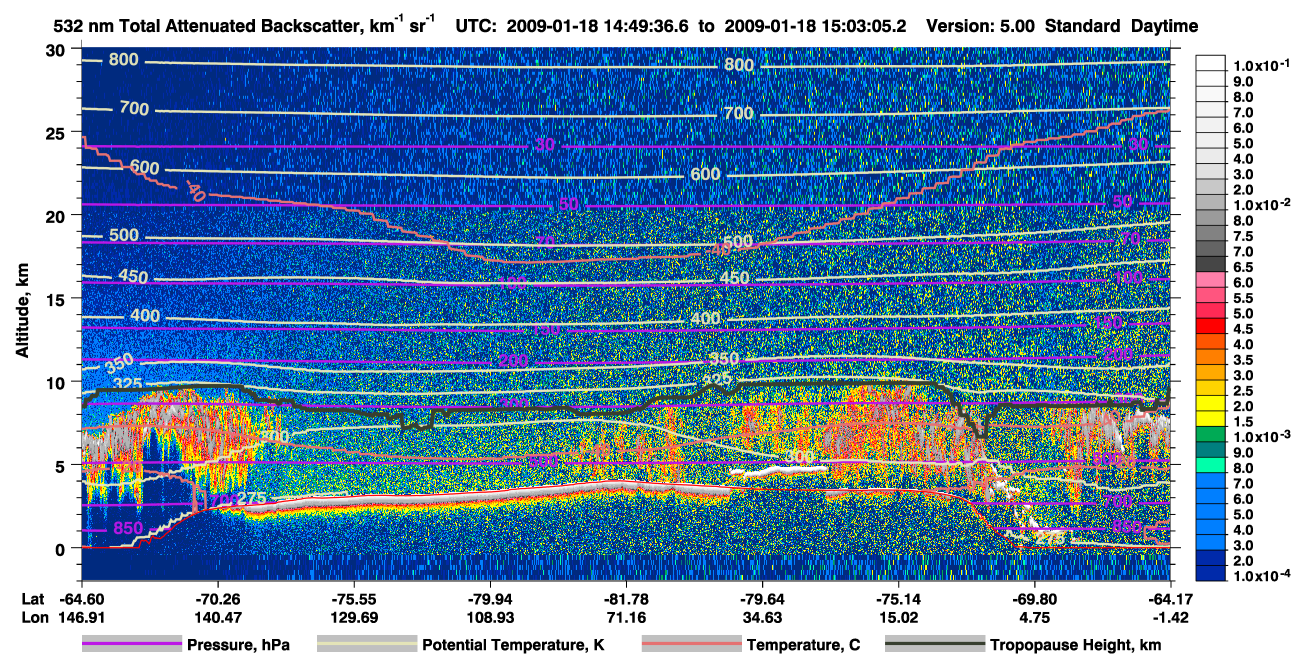
Task: Click latitude value '-70.26'
Action: pos(218,599)
